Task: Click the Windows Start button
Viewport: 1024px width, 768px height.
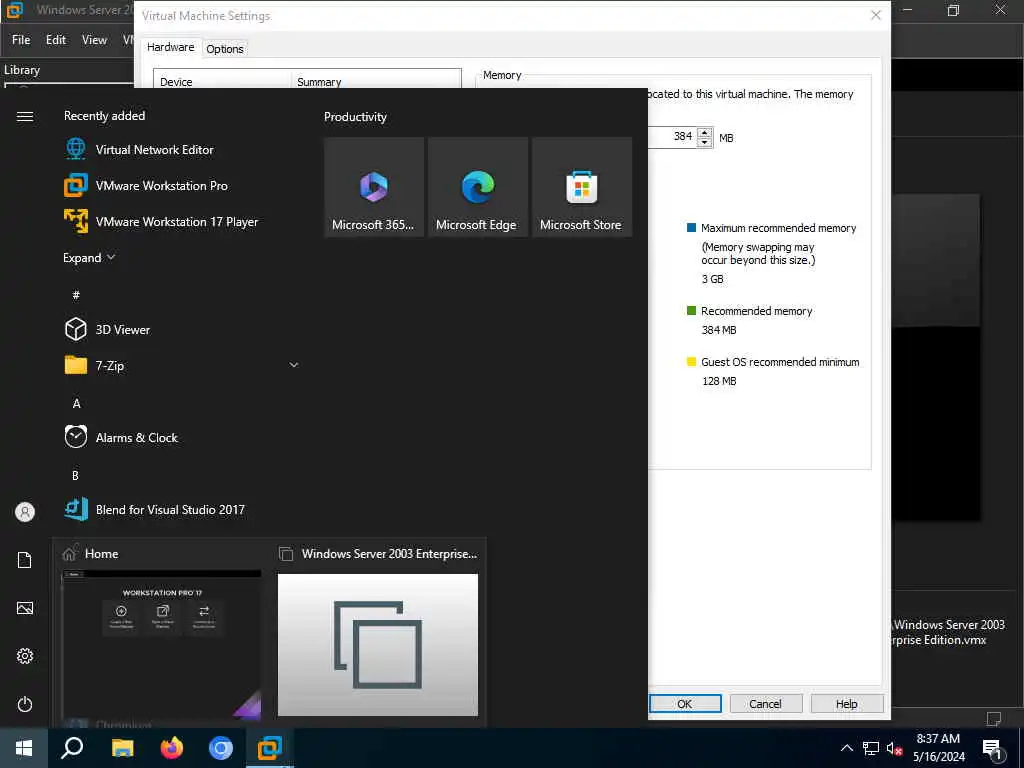Action: [x=24, y=748]
